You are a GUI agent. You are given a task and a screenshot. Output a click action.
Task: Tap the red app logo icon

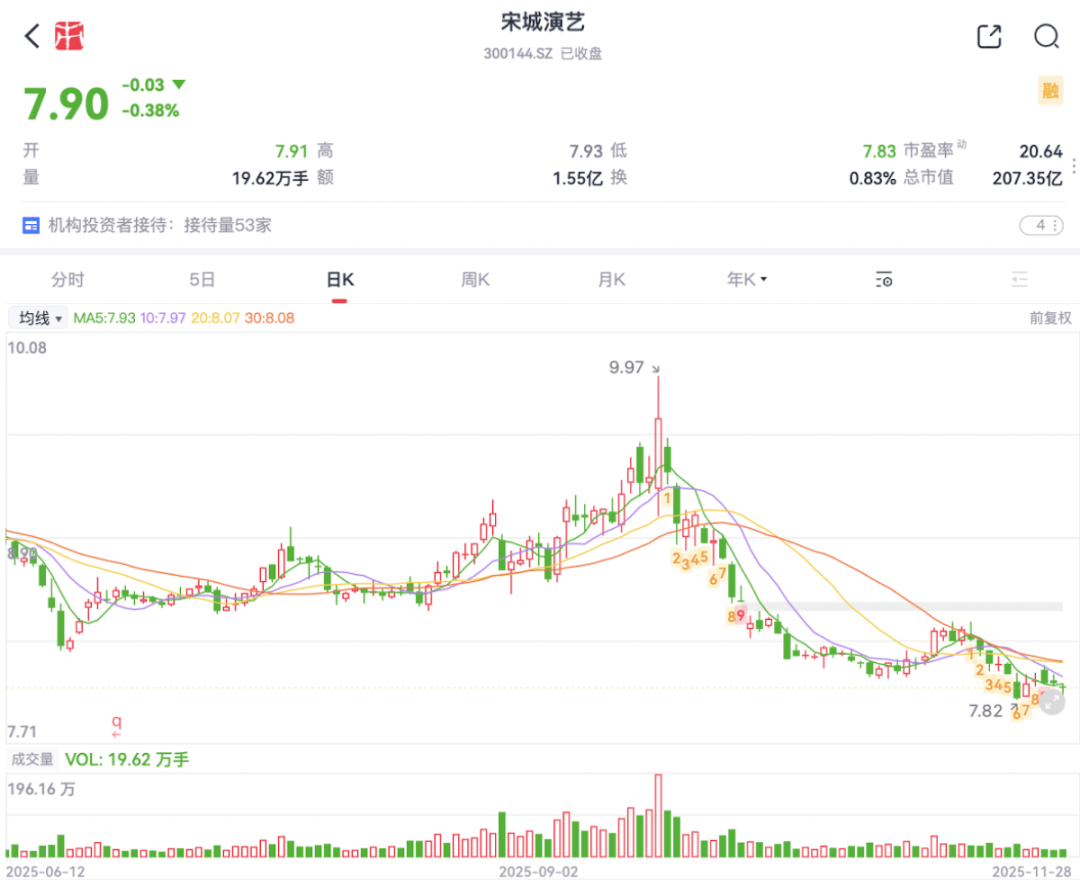(68, 37)
